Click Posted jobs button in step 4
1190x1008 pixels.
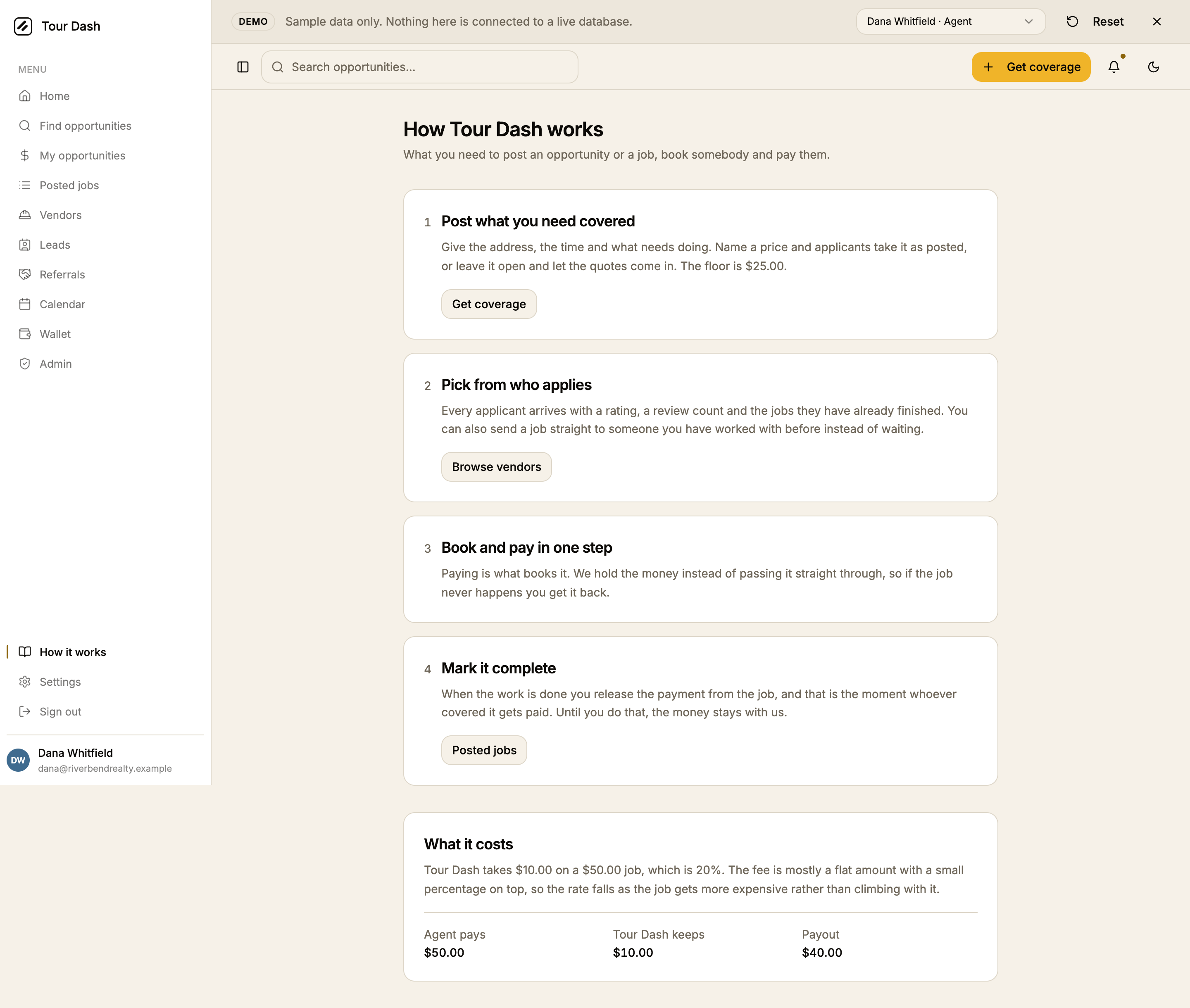[x=484, y=750]
